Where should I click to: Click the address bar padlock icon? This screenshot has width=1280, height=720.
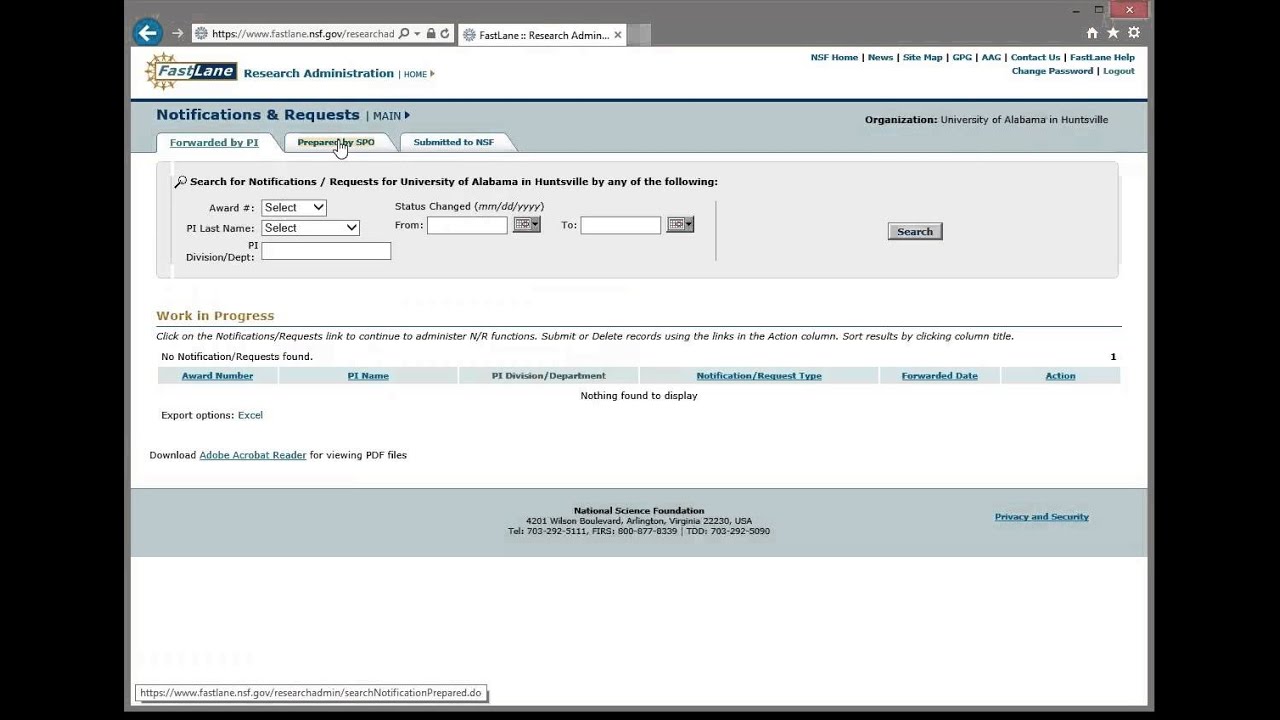coord(431,34)
